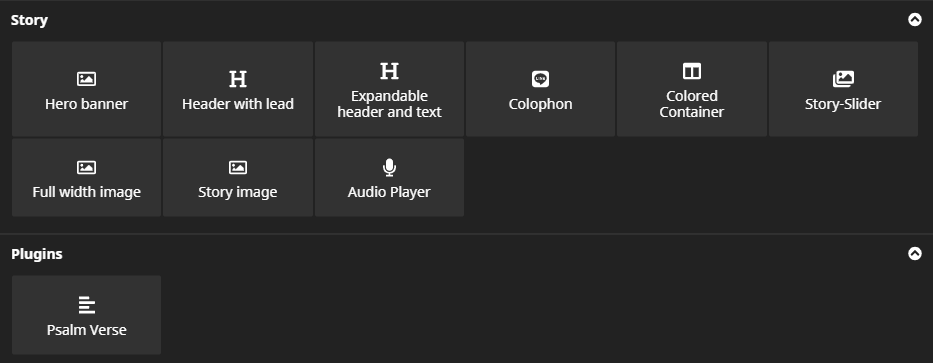
Task: Click the Hero banner image icon
Action: (86, 79)
